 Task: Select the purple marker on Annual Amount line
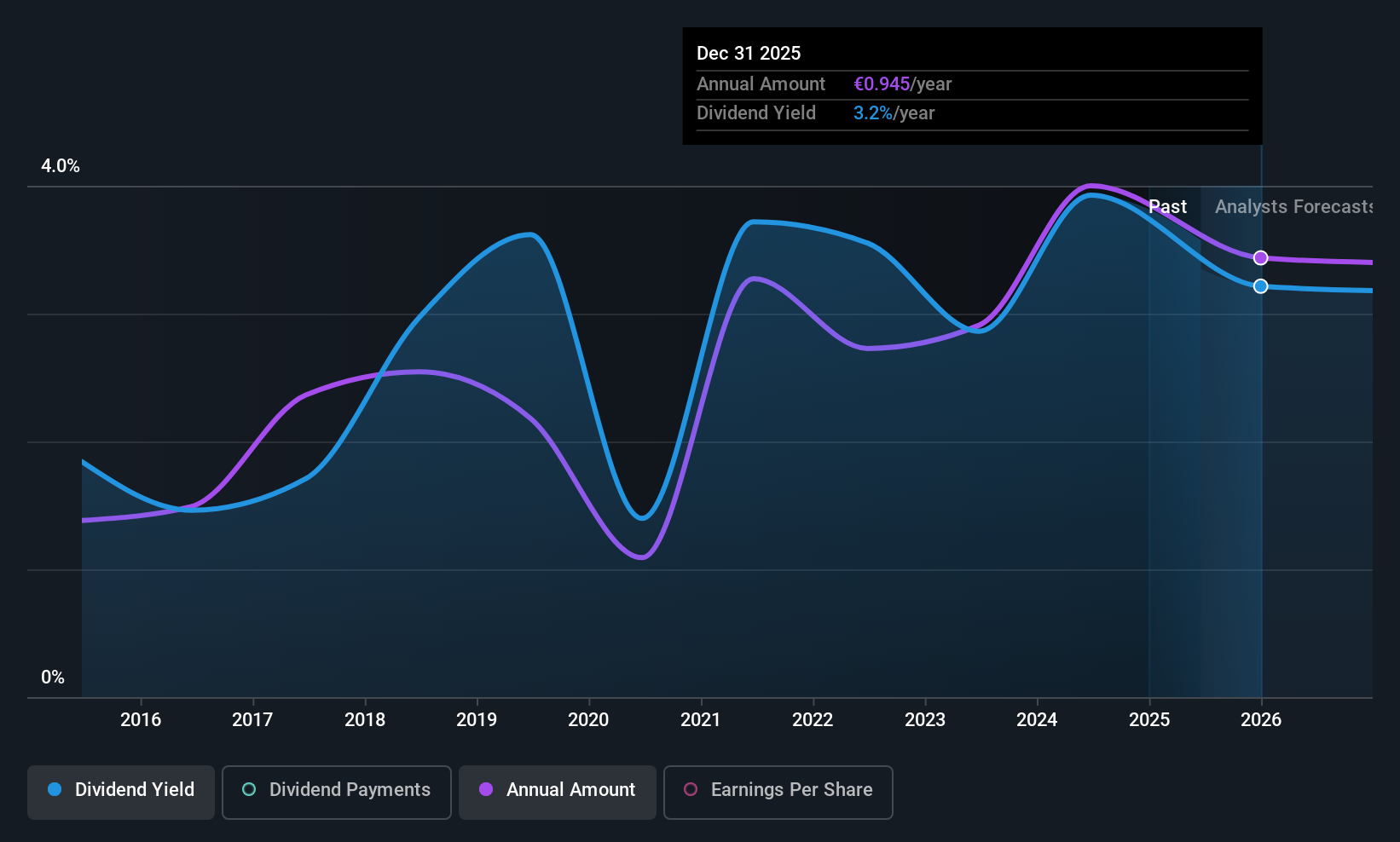point(1260,258)
